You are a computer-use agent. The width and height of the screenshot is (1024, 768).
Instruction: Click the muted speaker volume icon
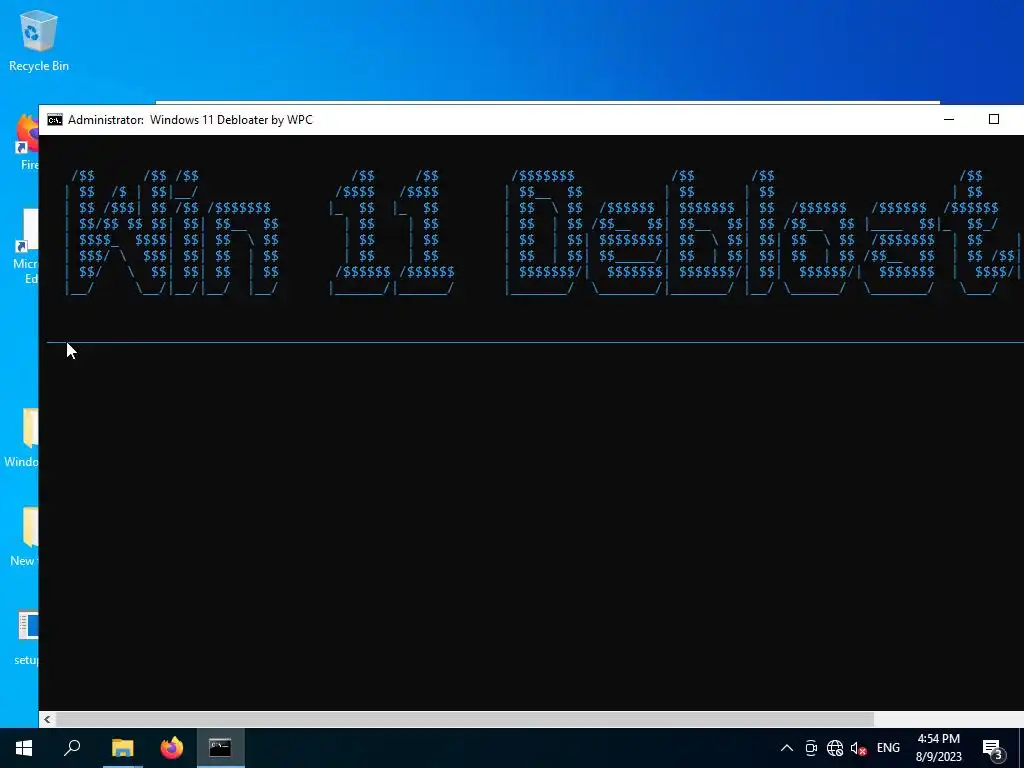(x=858, y=748)
